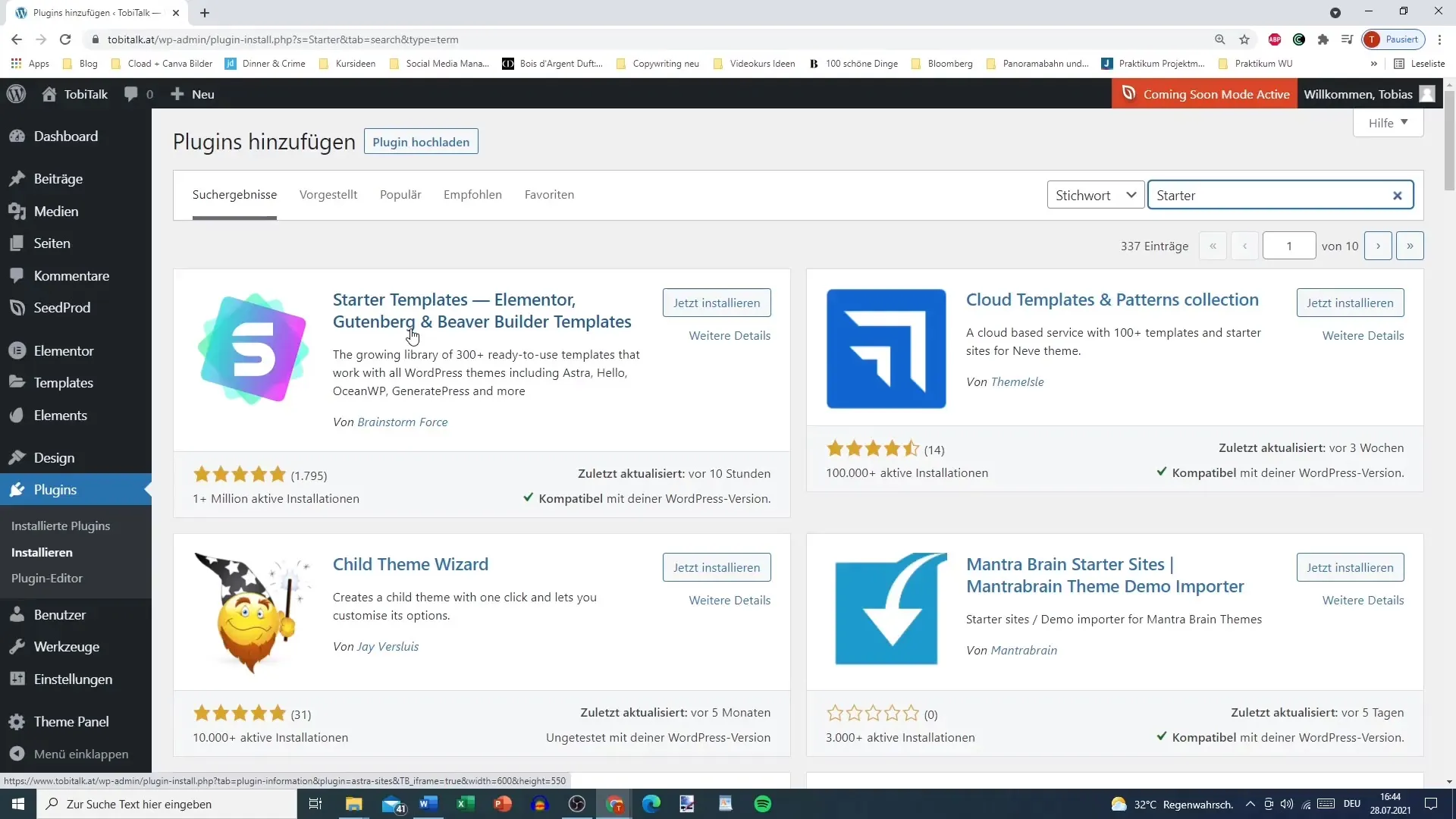Image resolution: width=1456 pixels, height=819 pixels.
Task: Click Child Theme Wizard mascot thumbnail
Action: [x=253, y=613]
